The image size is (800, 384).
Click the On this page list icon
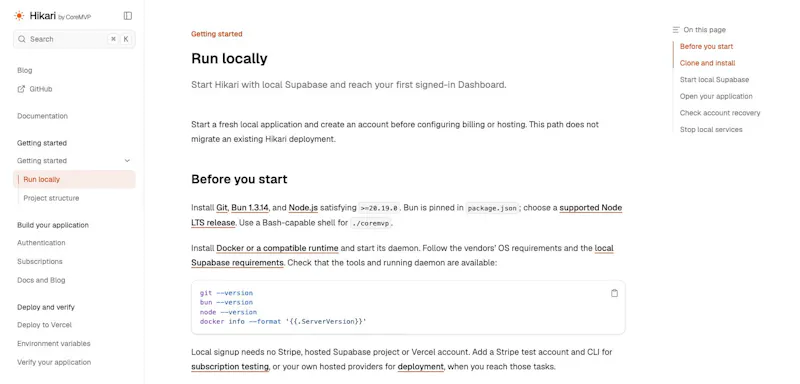(x=676, y=30)
